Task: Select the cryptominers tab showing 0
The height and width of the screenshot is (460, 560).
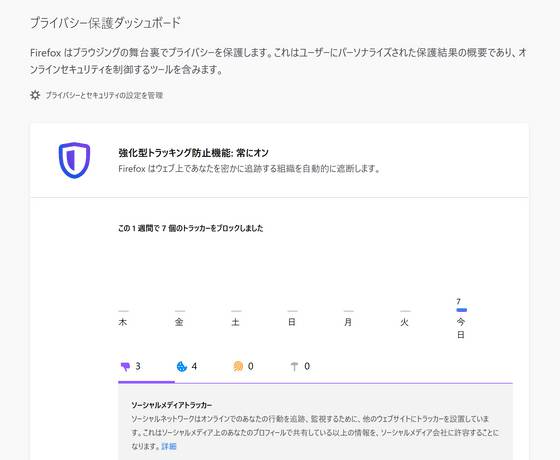Action: [300, 366]
